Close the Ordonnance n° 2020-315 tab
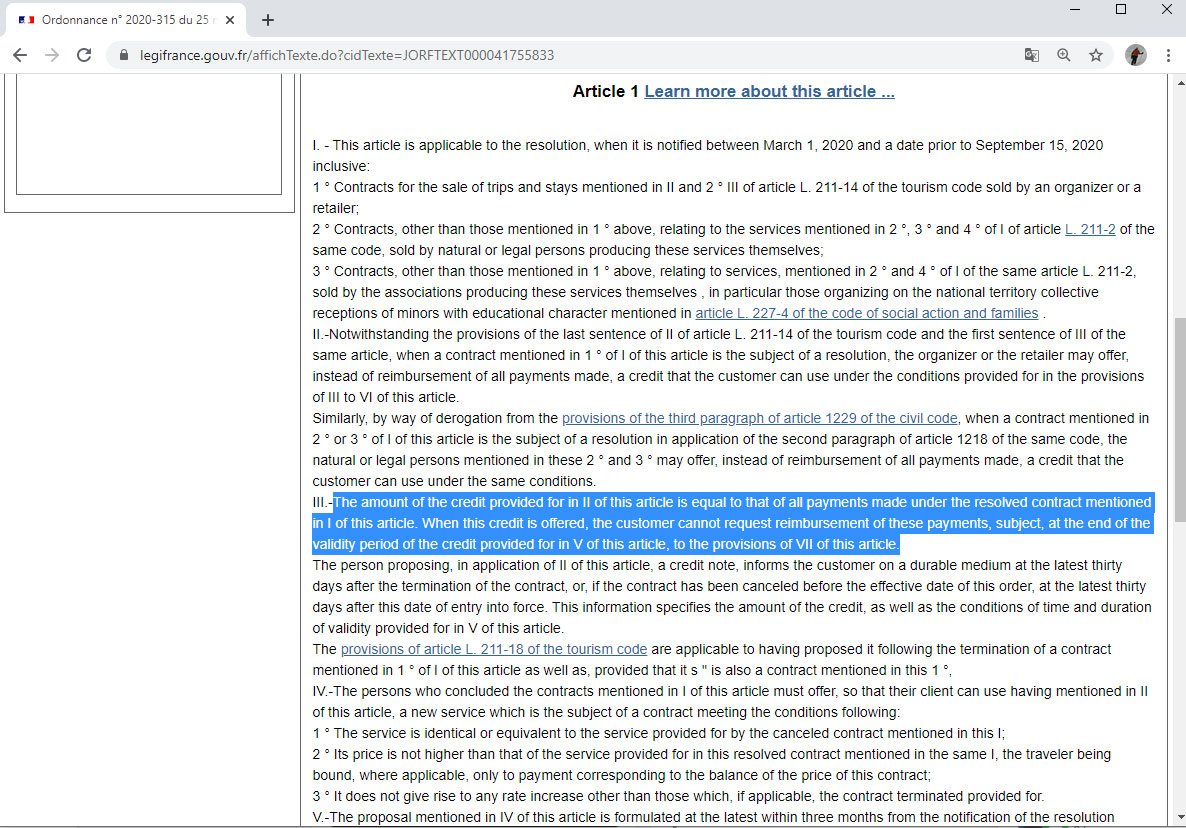Screen dimensions: 1186x828 click(230, 20)
